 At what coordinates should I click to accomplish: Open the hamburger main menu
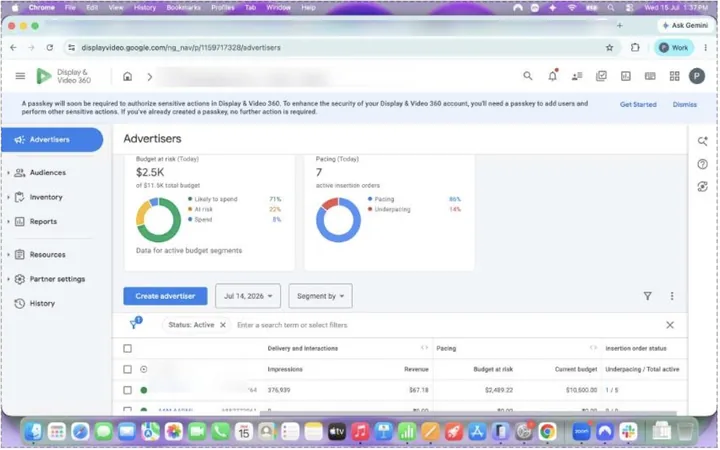pyautogui.click(x=20, y=76)
